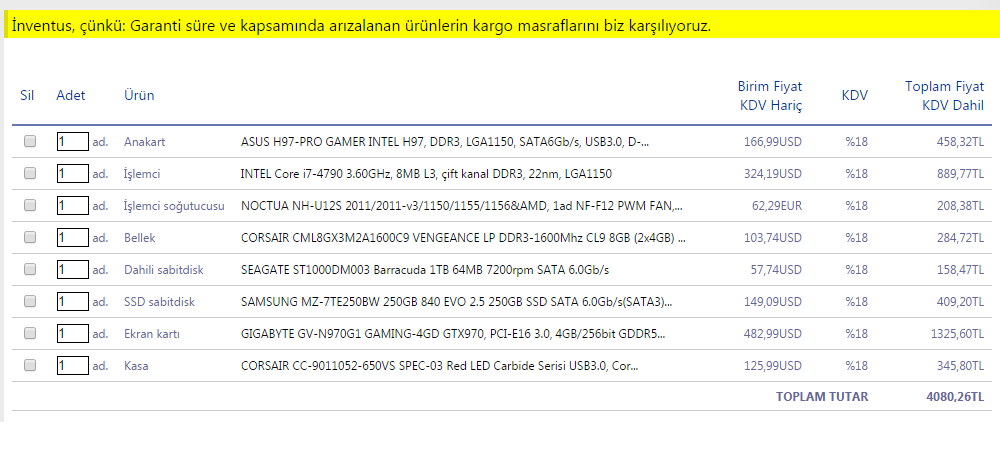
Task: Open the Anakart category link
Action: click(144, 142)
